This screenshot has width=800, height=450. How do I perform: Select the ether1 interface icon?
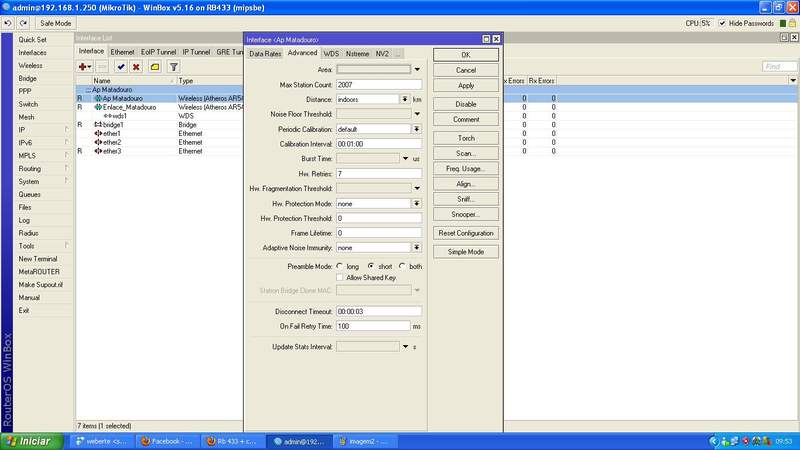[x=98, y=133]
